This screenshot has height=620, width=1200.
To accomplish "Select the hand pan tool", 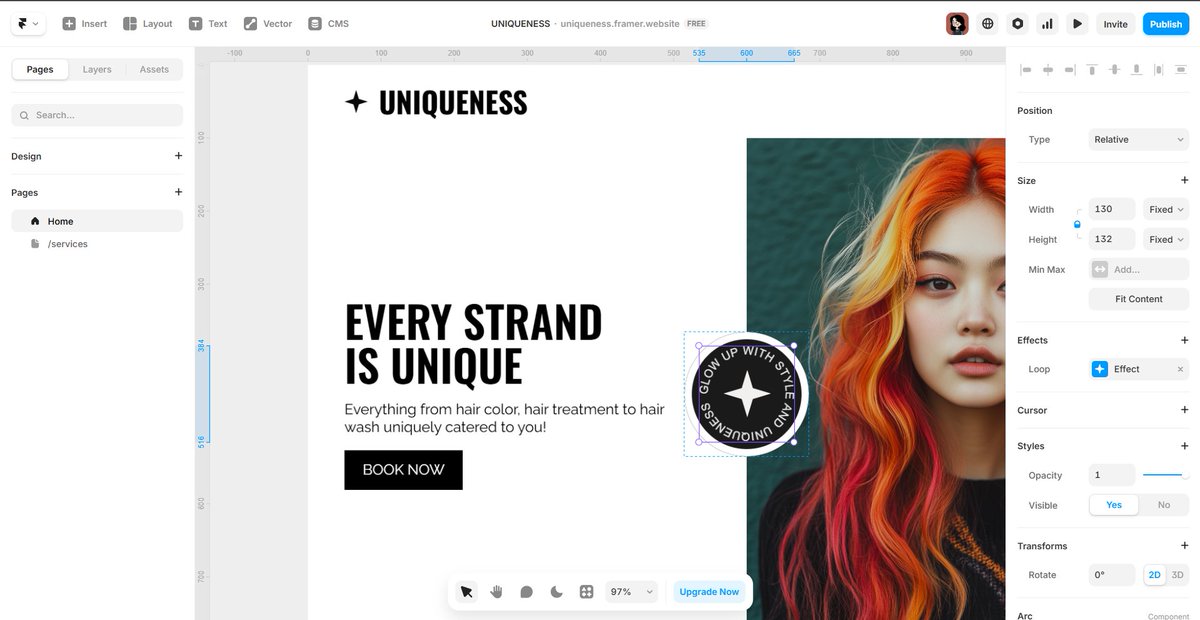I will pyautogui.click(x=496, y=592).
